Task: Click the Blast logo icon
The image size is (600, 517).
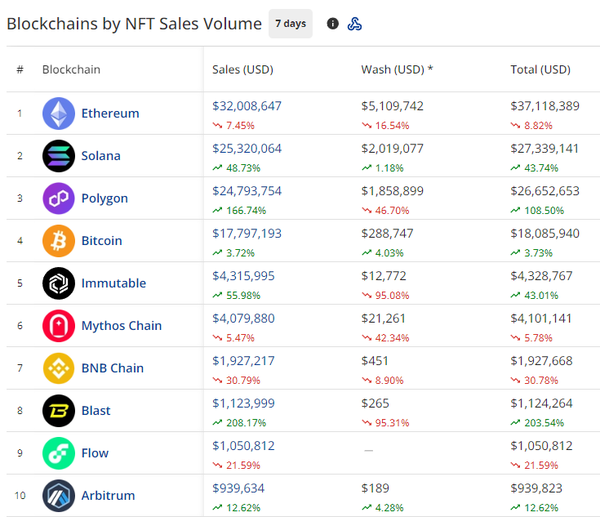Action: 58,411
